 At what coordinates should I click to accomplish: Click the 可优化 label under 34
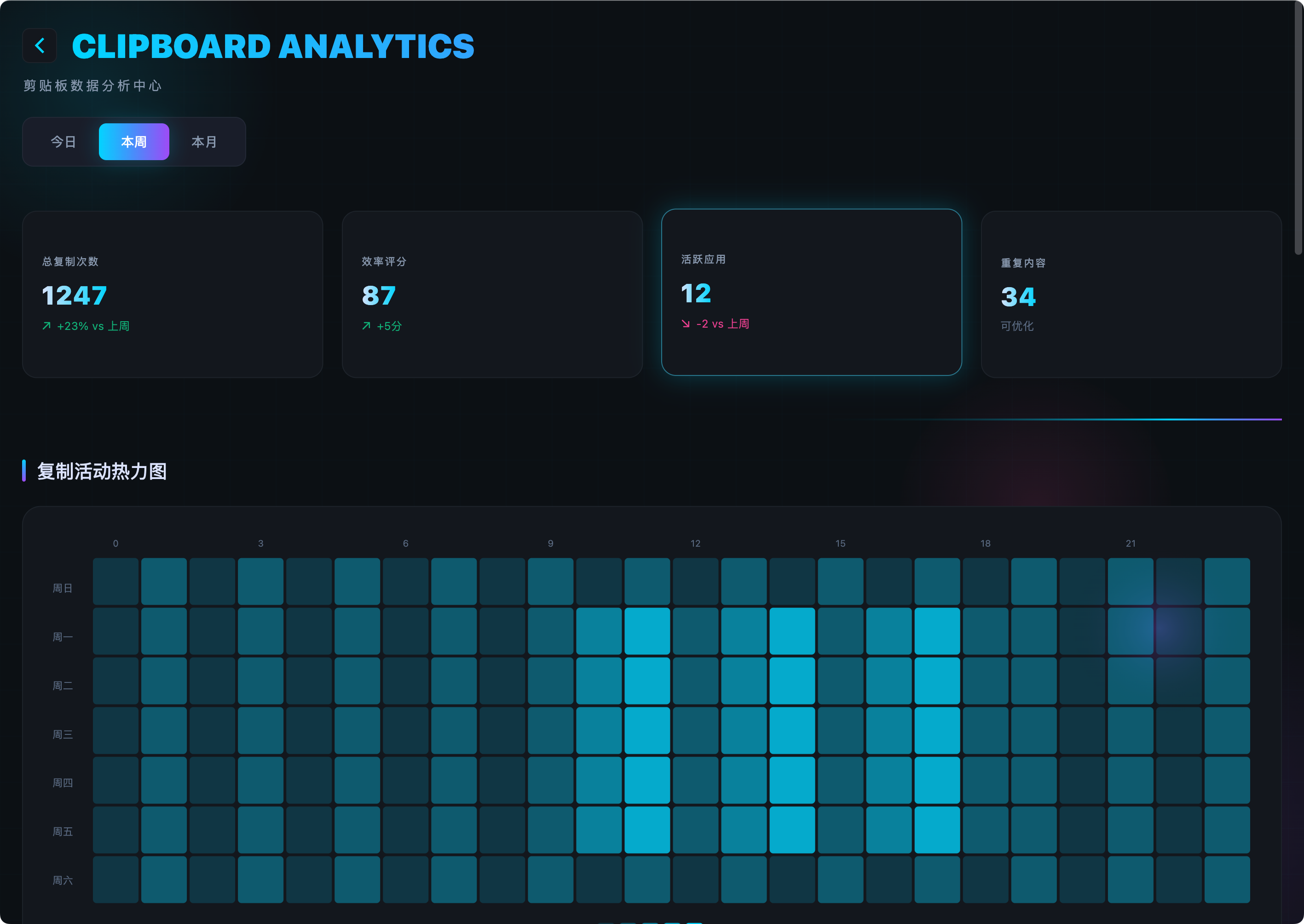coord(1017,326)
